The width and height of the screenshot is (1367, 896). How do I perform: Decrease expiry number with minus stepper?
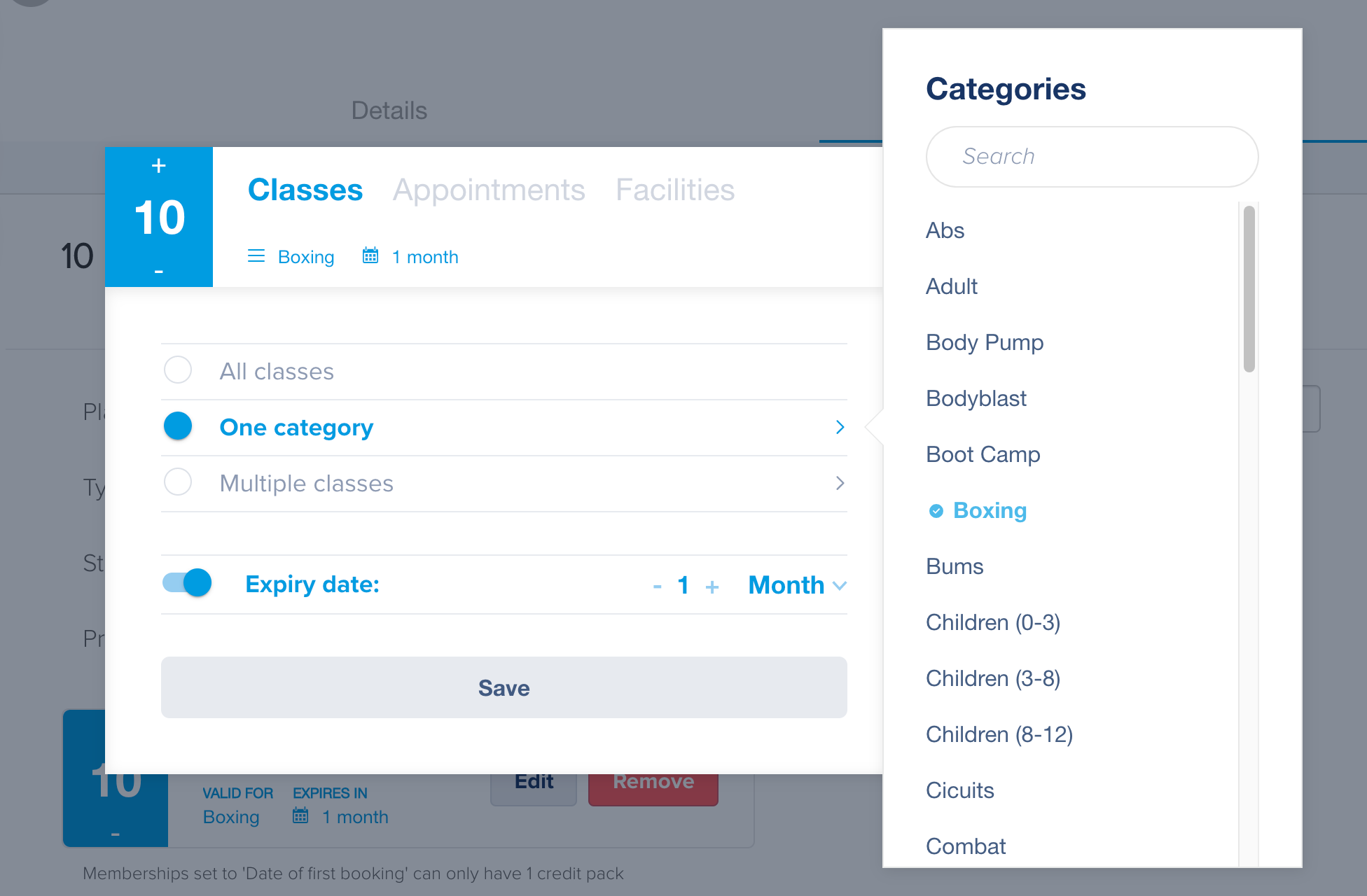pos(657,586)
